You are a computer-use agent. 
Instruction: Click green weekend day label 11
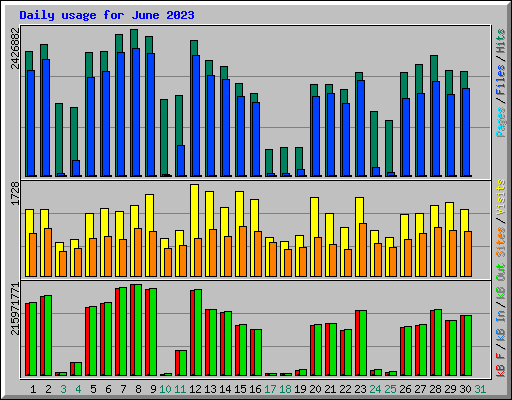(180, 389)
